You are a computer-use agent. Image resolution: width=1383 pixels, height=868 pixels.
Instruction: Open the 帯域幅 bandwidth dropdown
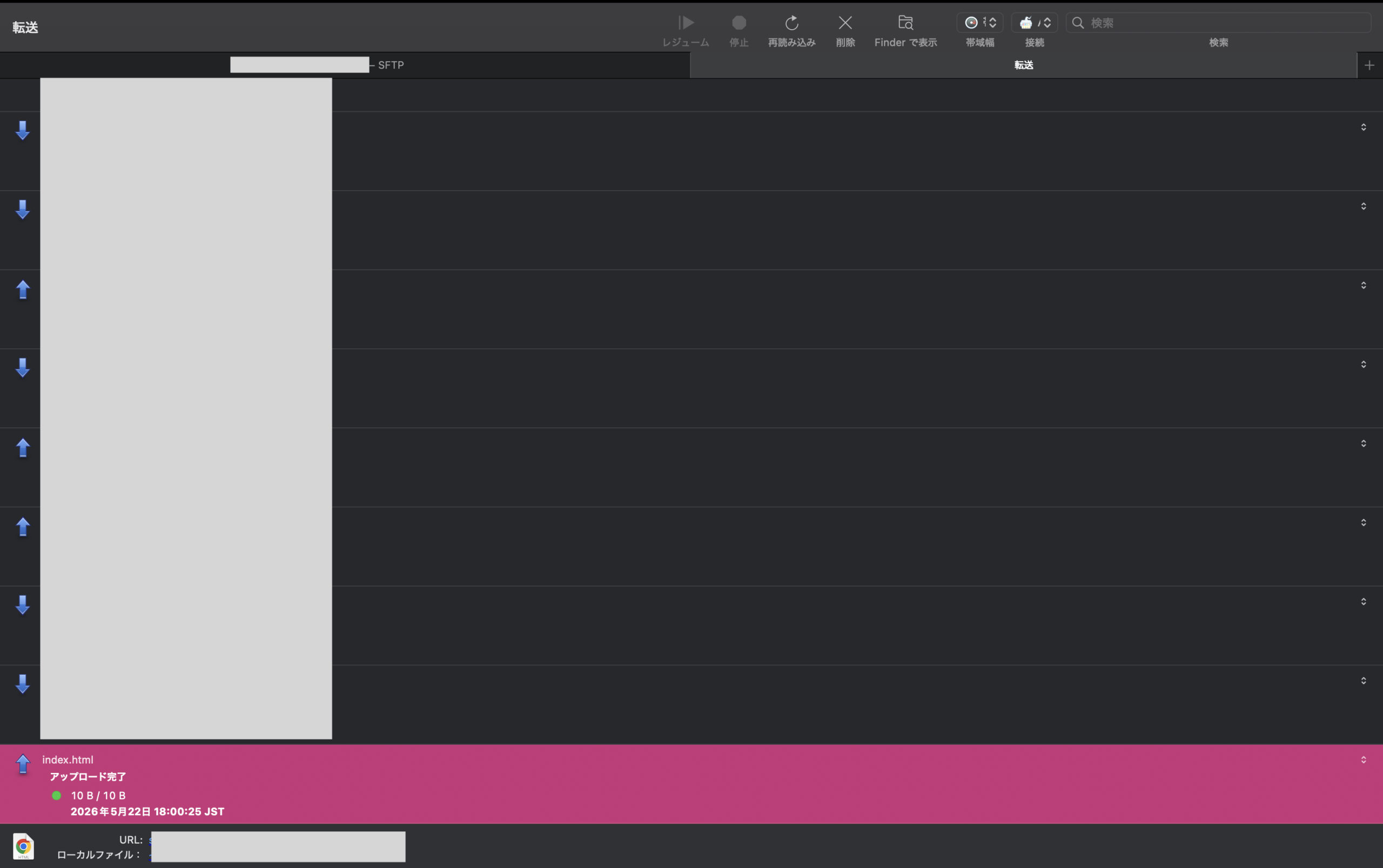(x=979, y=22)
